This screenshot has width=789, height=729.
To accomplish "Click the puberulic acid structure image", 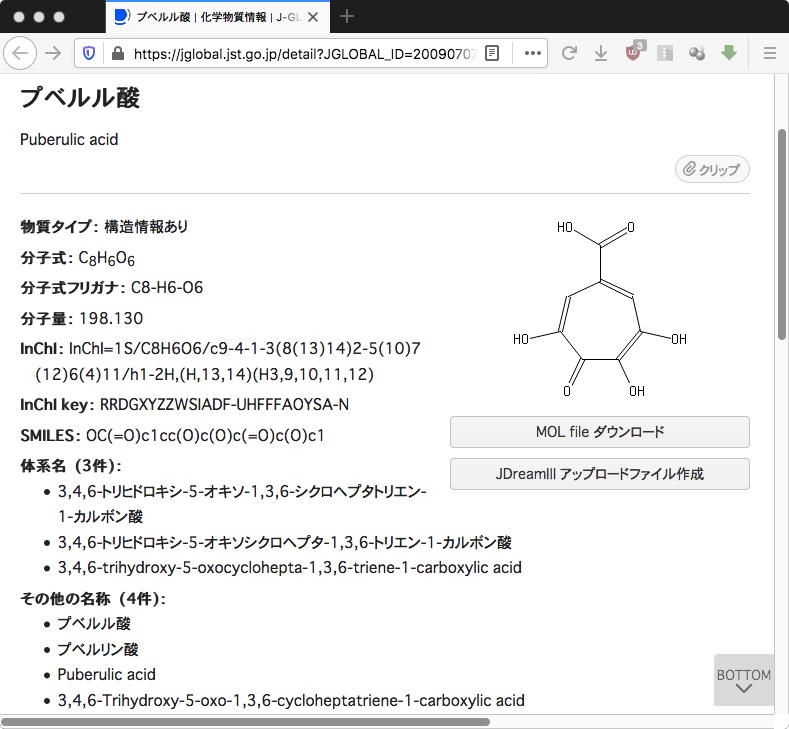I will click(x=599, y=309).
